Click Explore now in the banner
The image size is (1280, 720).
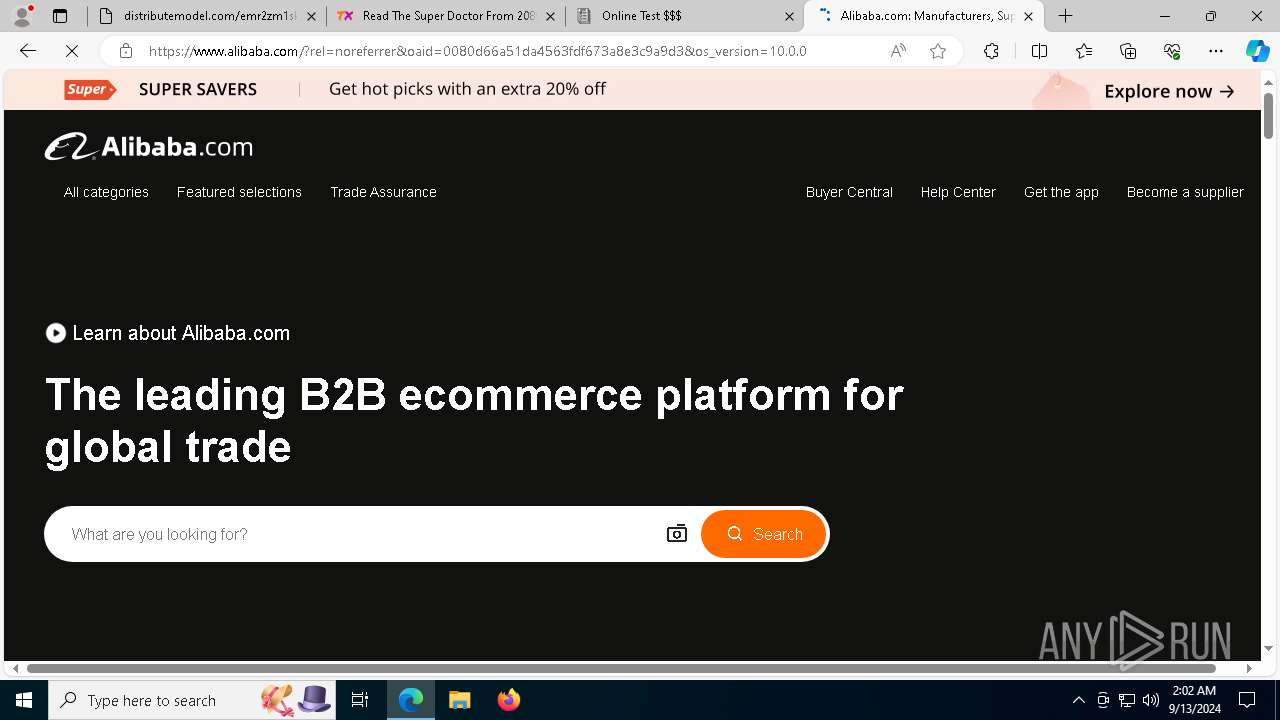point(1169,91)
